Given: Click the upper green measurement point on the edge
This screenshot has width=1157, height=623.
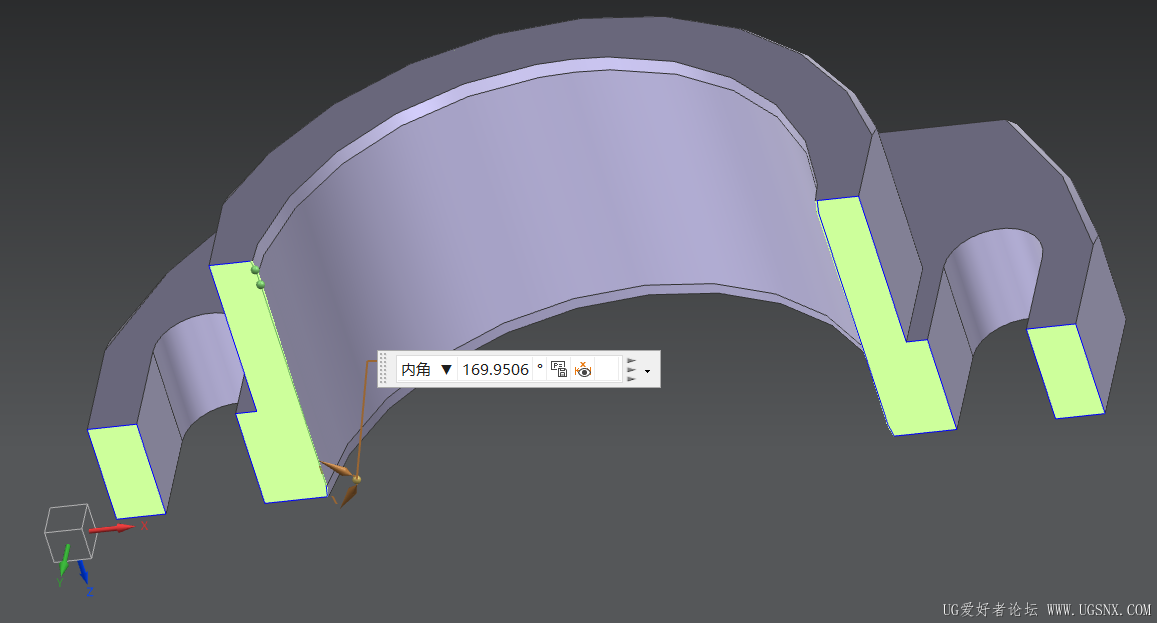Looking at the screenshot, I should pos(255,270).
